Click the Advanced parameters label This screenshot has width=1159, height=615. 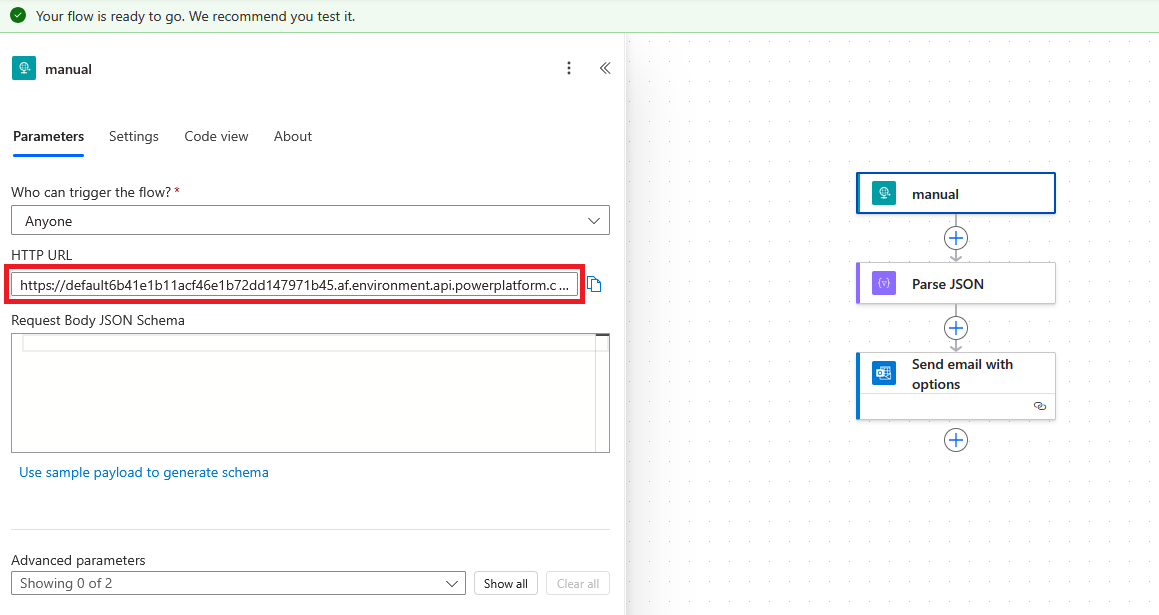78,560
